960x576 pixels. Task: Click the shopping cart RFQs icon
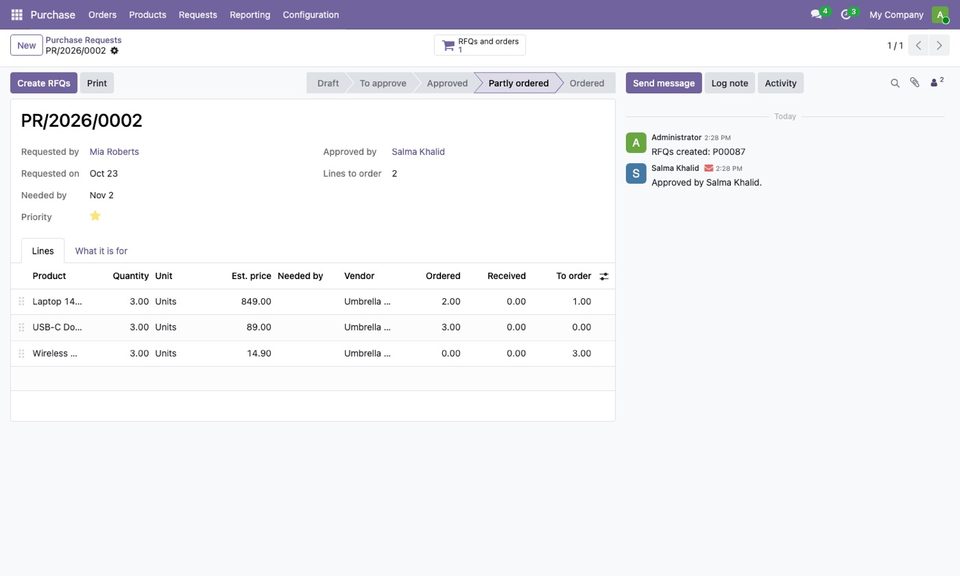448,45
